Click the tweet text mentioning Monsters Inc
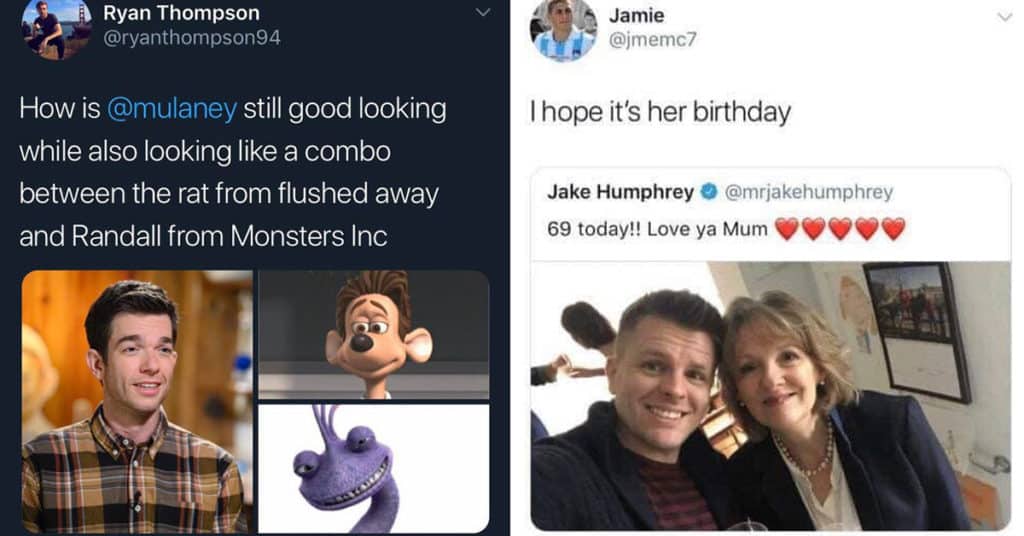 point(232,172)
